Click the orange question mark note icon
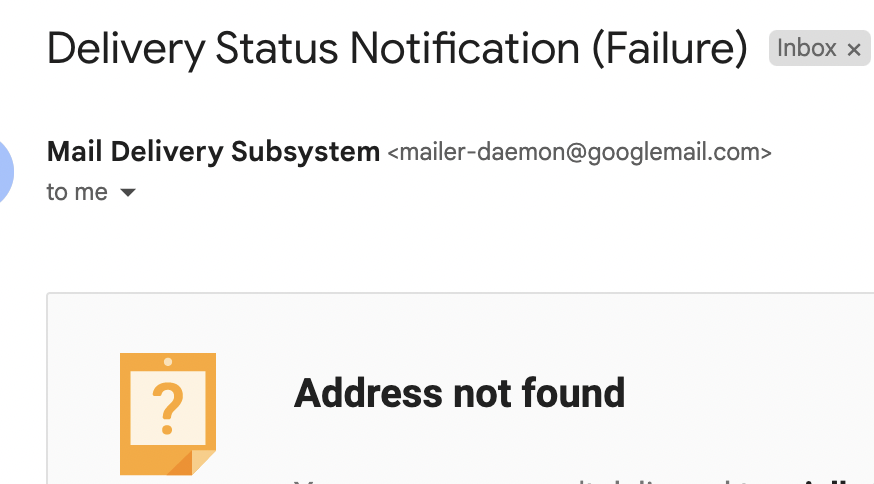The height and width of the screenshot is (484, 874). pyautogui.click(x=167, y=413)
